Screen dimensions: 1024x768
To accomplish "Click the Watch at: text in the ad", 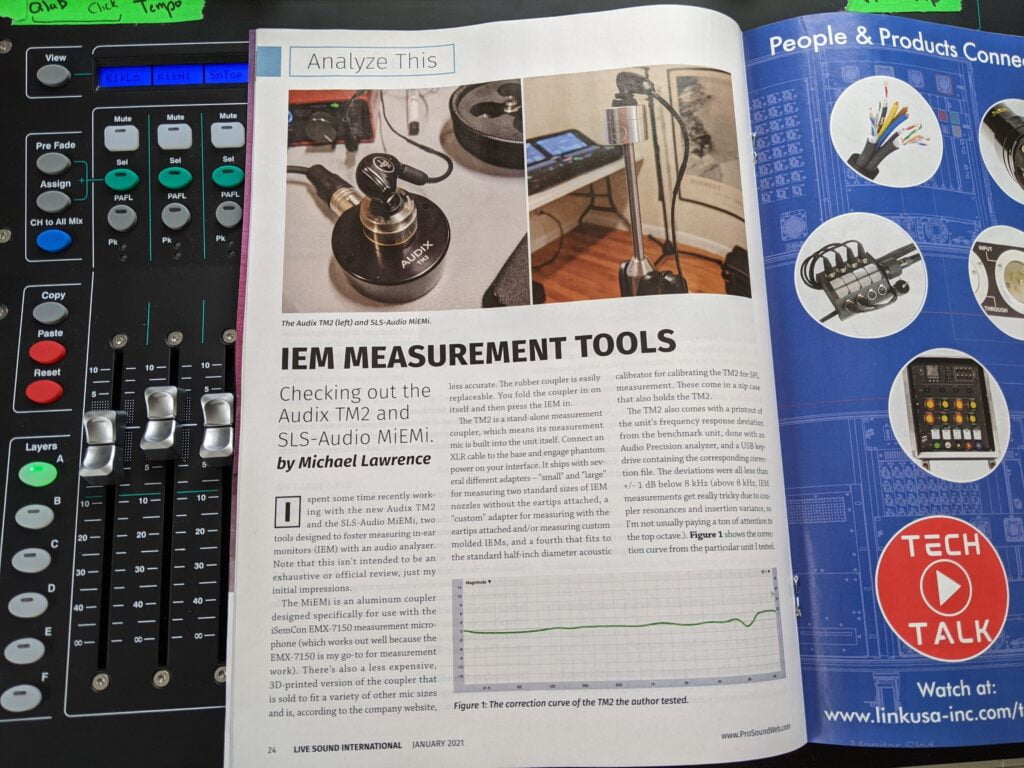I will [x=956, y=690].
